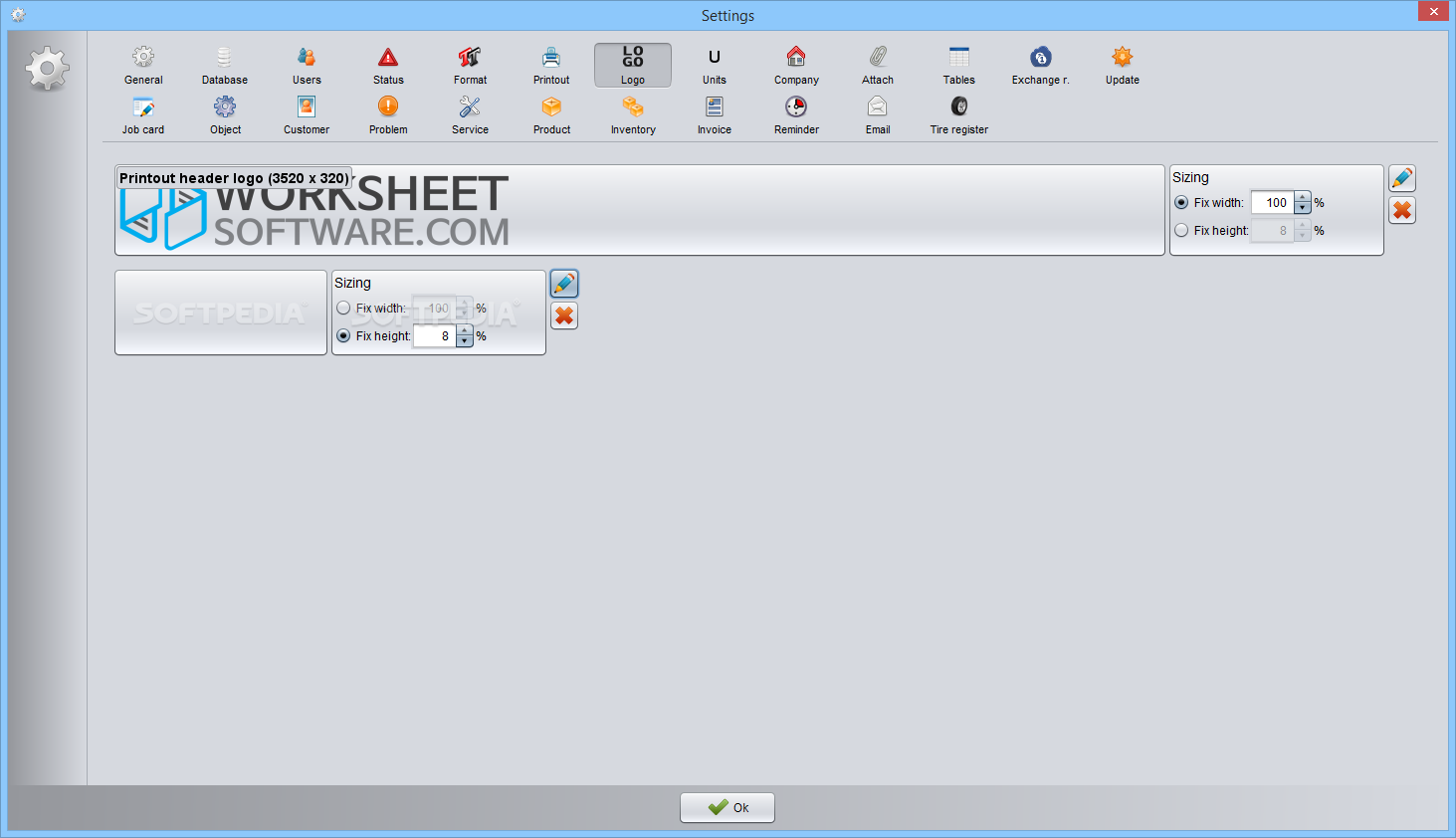The image size is (1456, 838).
Task: Increase header logo Fix width value
Action: 1303,196
